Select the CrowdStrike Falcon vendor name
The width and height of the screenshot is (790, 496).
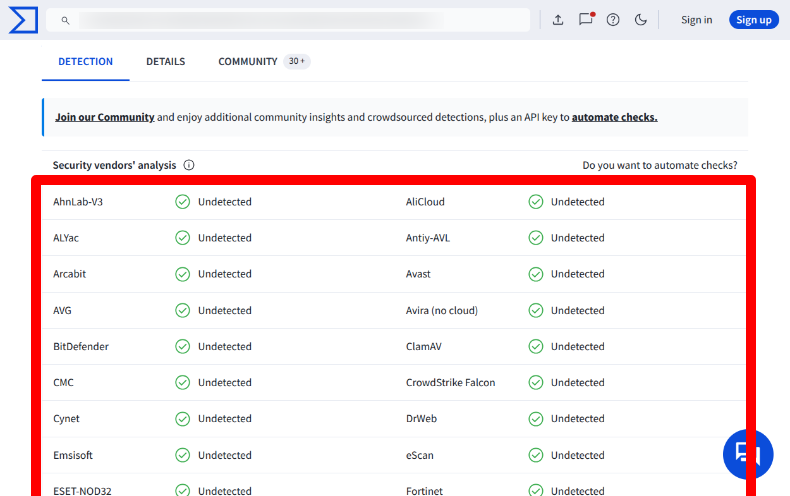tap(450, 383)
